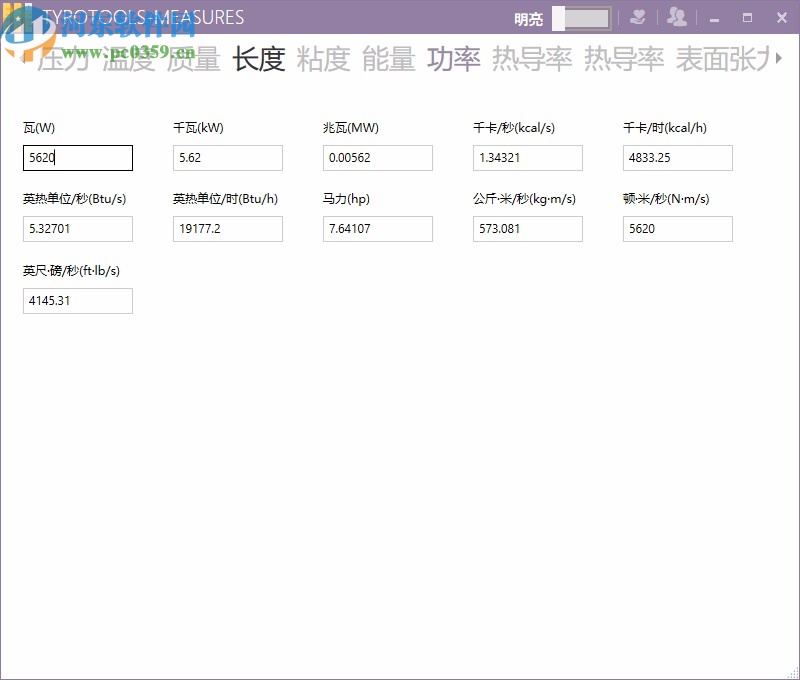800x680 pixels.
Task: Select the 千瓦(kW) value field
Action: click(x=227, y=158)
